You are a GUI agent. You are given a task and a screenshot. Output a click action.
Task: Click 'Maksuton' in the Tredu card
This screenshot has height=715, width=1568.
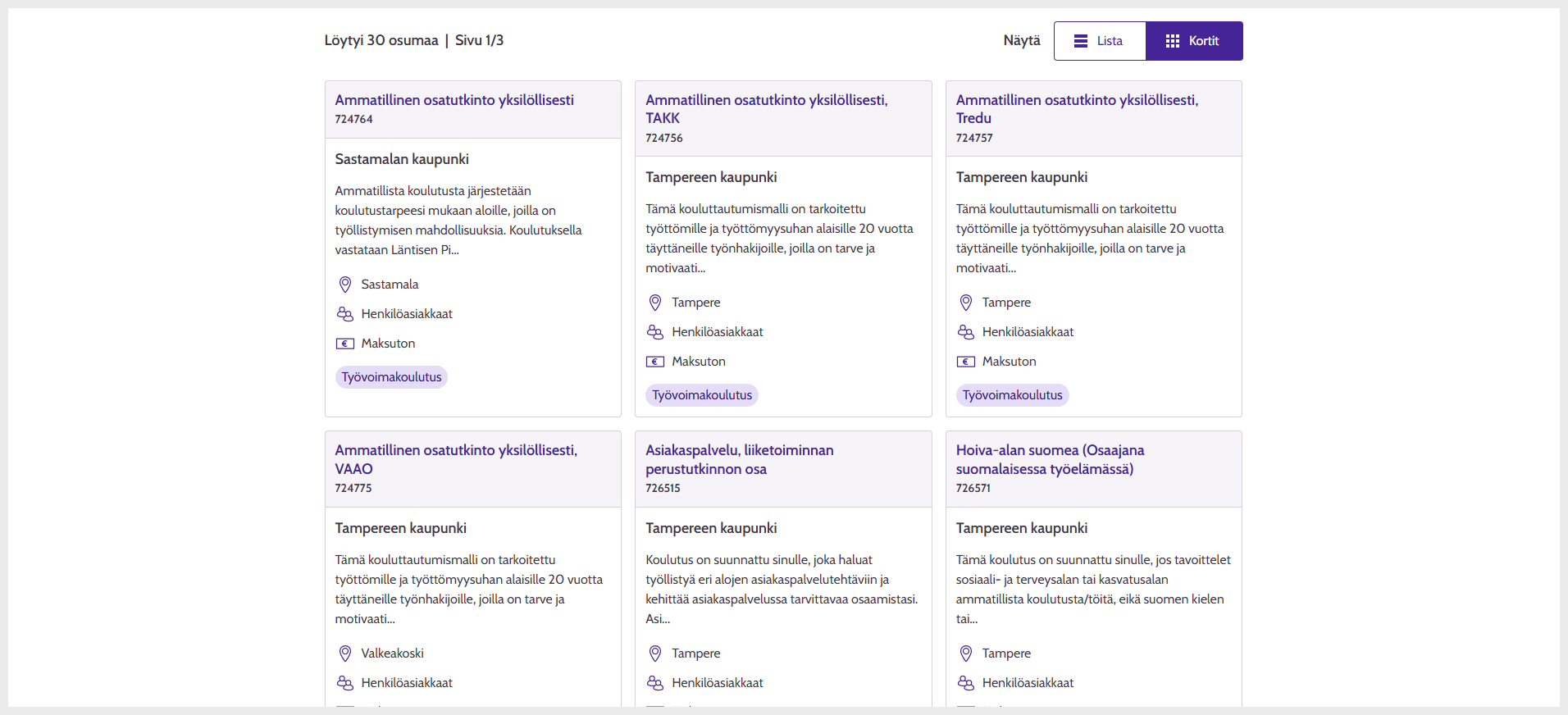point(1010,362)
